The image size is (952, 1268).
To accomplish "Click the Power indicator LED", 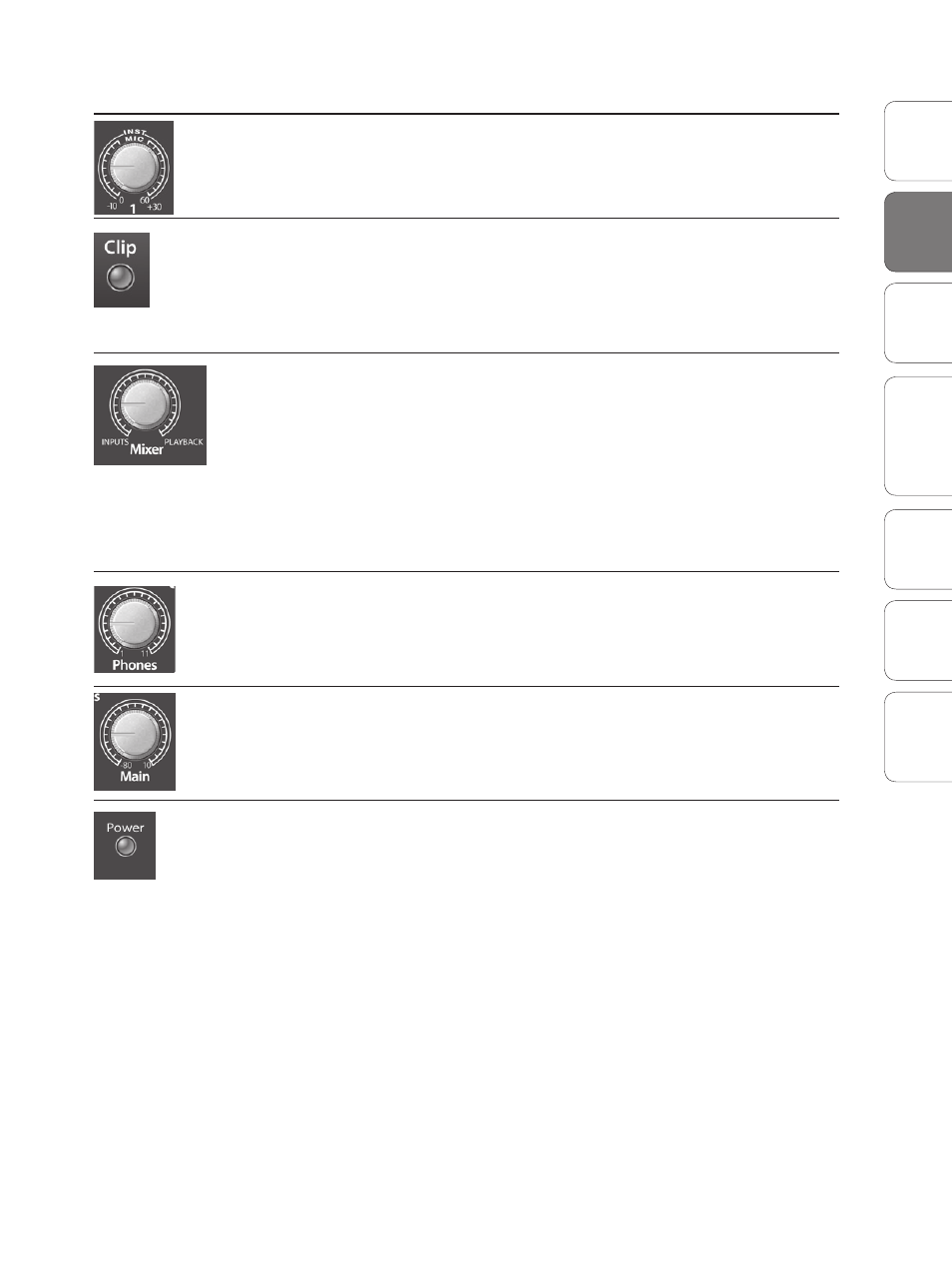I will click(125, 848).
